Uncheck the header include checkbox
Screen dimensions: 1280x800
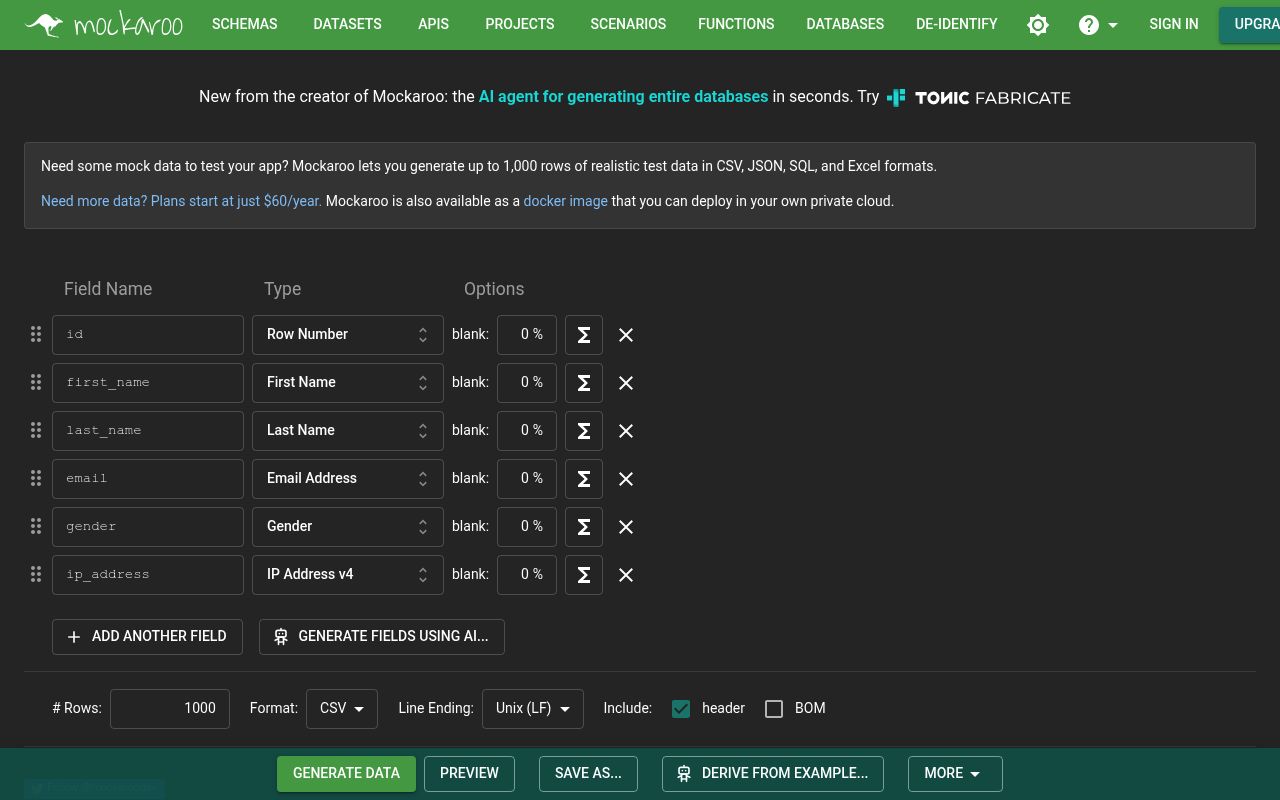(681, 708)
